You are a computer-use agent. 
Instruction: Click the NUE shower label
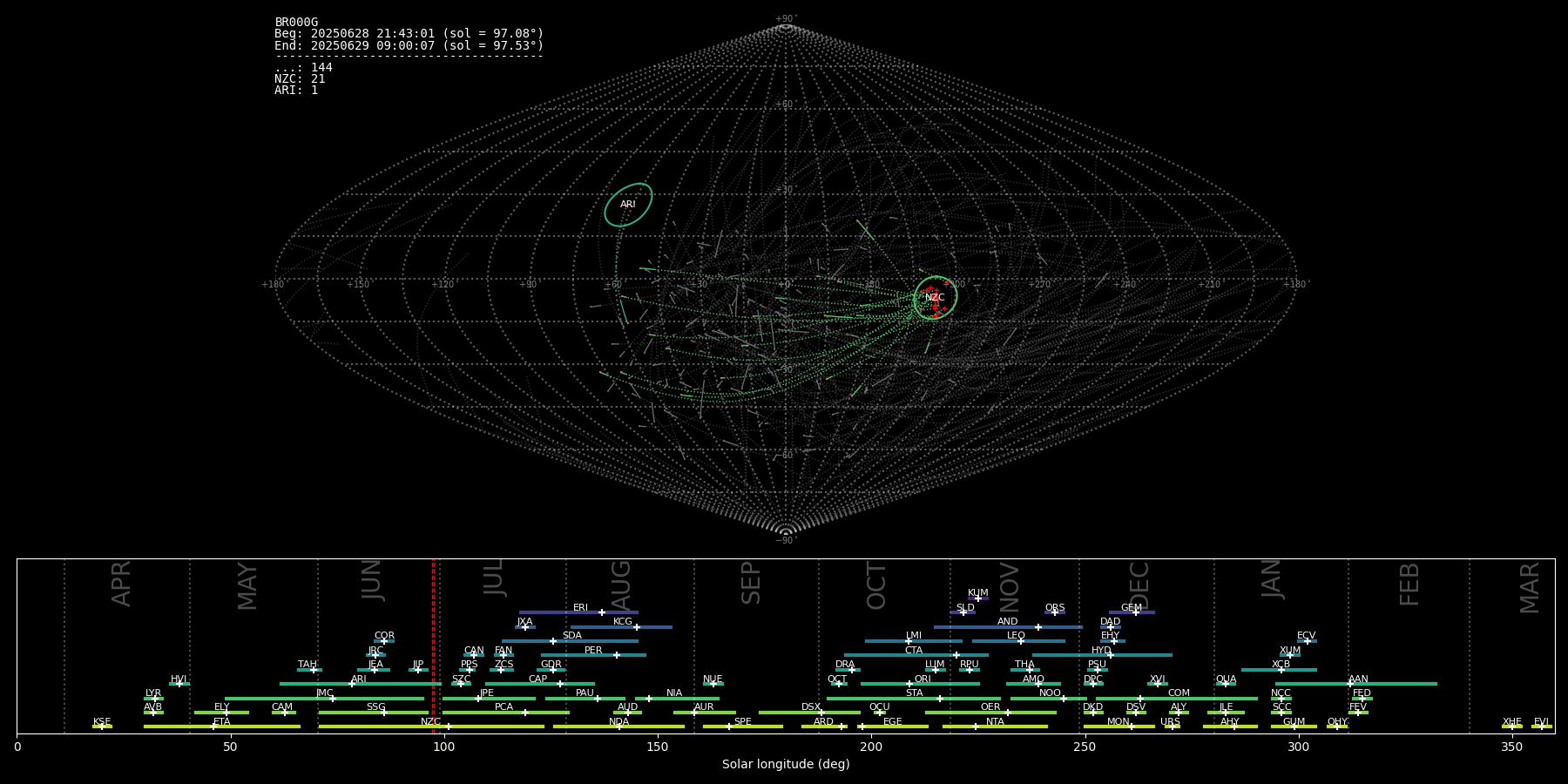[713, 679]
